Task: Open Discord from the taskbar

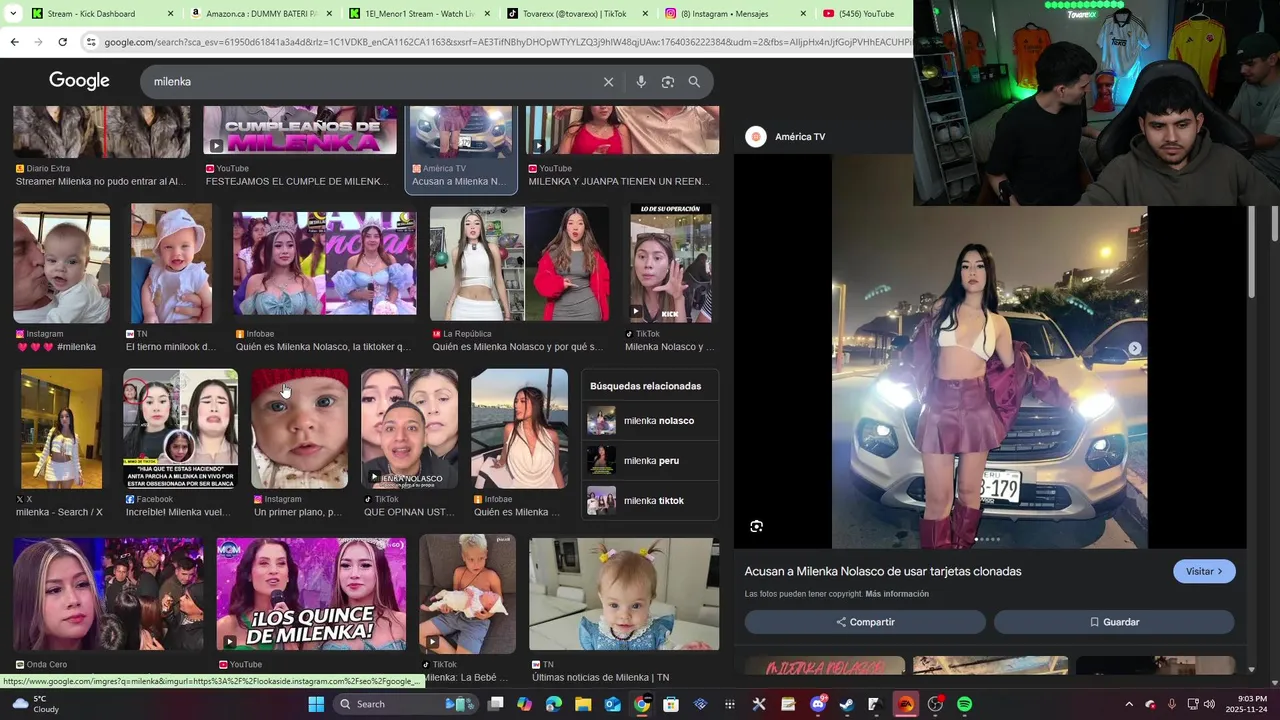Action: pyautogui.click(x=818, y=704)
